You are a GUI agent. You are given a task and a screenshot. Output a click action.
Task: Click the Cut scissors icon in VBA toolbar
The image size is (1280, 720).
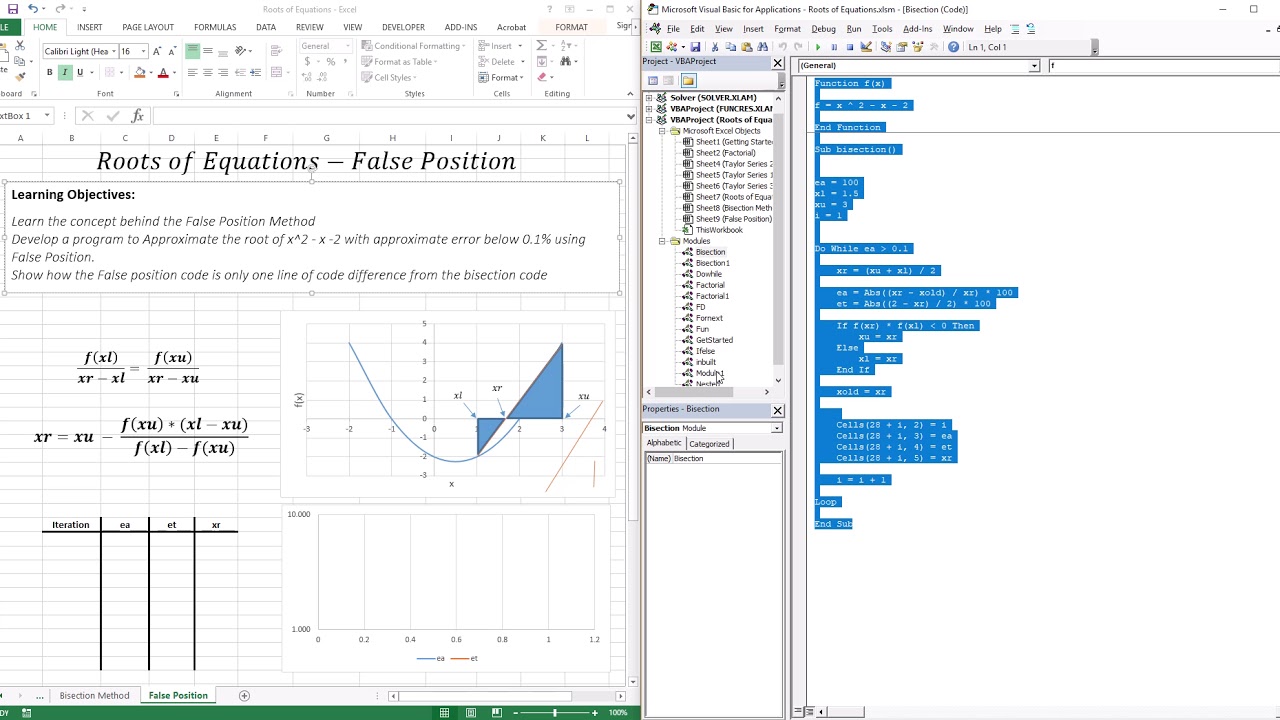[714, 47]
